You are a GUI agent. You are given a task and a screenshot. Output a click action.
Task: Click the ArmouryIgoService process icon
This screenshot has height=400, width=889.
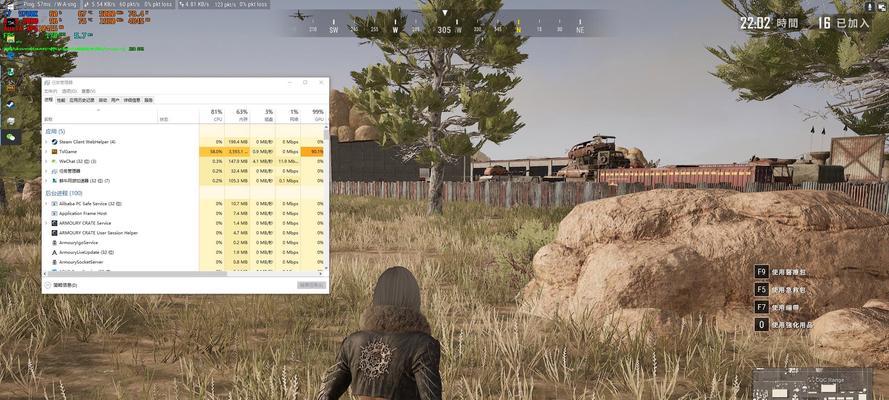click(x=54, y=242)
